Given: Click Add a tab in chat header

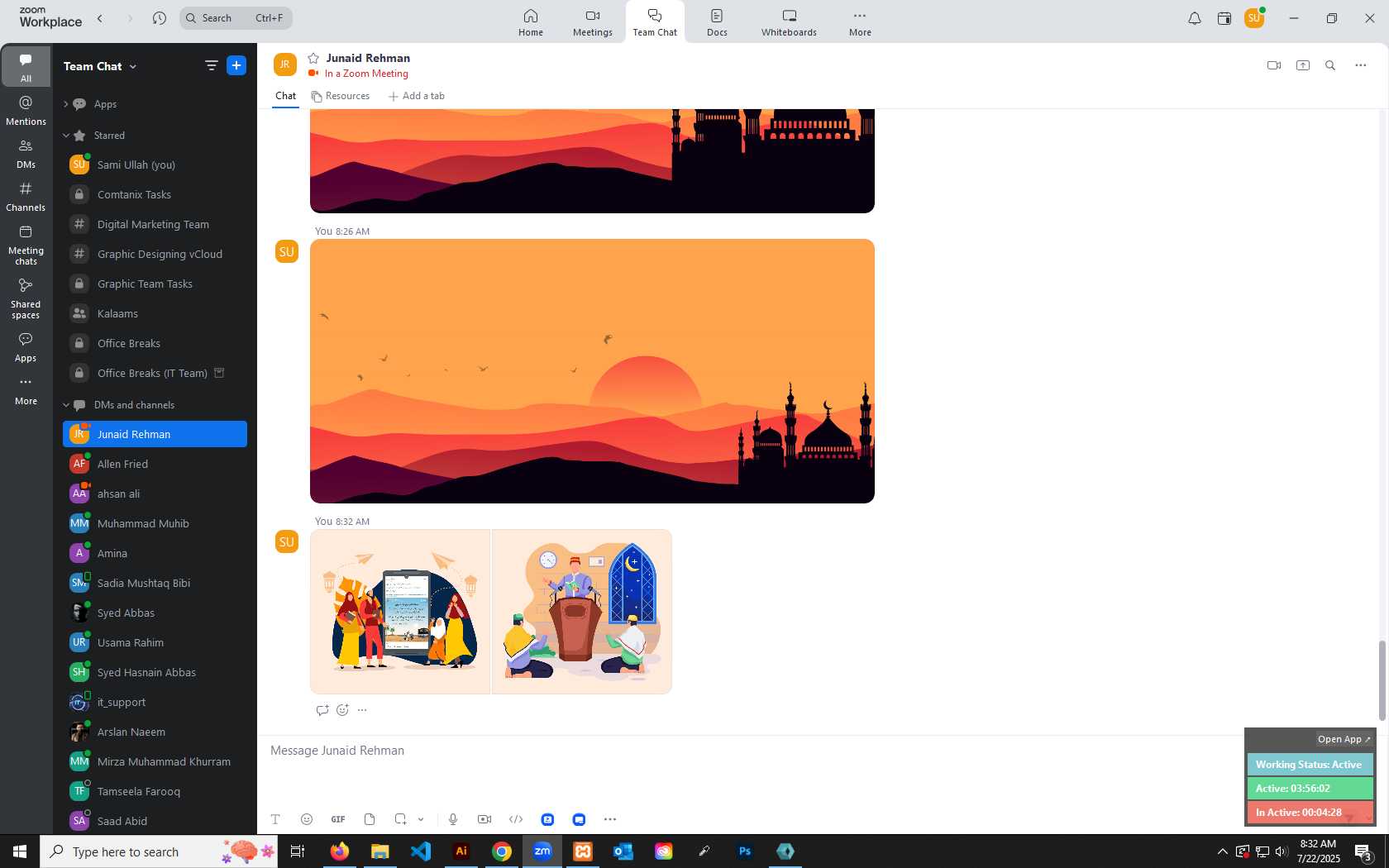Looking at the screenshot, I should [417, 96].
